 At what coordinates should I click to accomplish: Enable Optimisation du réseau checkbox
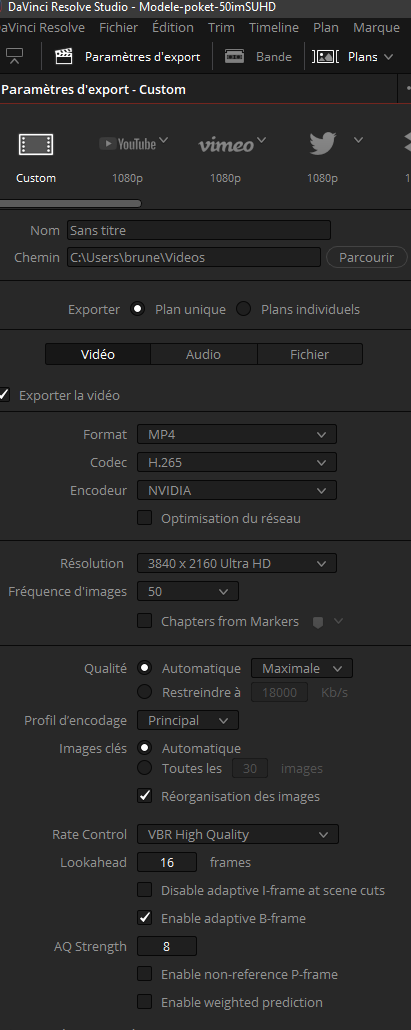(x=144, y=518)
